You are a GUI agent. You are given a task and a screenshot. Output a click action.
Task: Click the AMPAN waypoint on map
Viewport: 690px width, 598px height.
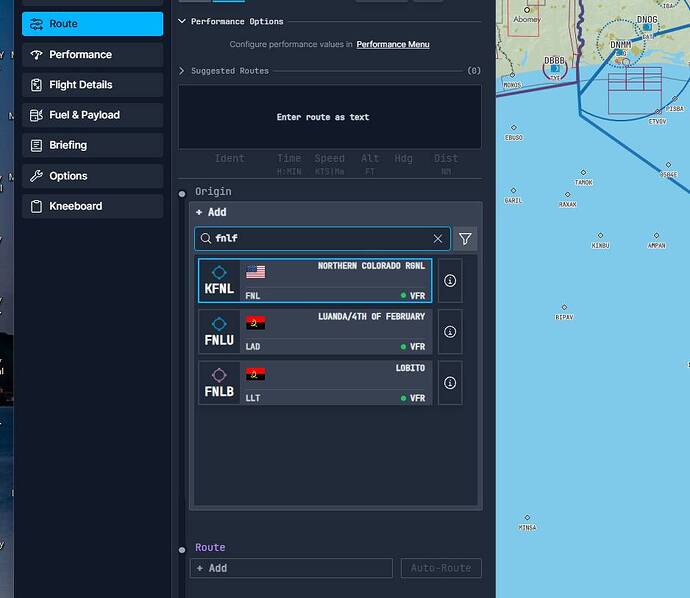pos(657,236)
